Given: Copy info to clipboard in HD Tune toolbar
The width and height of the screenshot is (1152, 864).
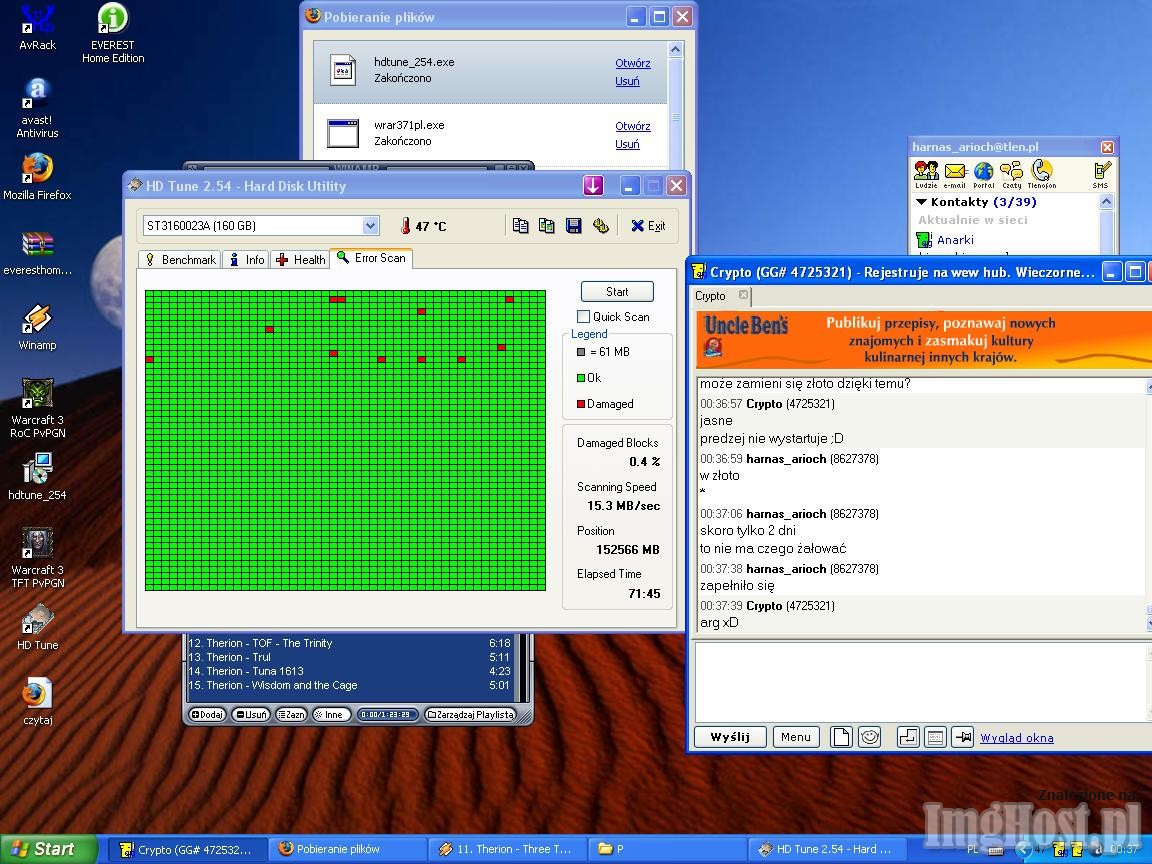Looking at the screenshot, I should tap(520, 226).
